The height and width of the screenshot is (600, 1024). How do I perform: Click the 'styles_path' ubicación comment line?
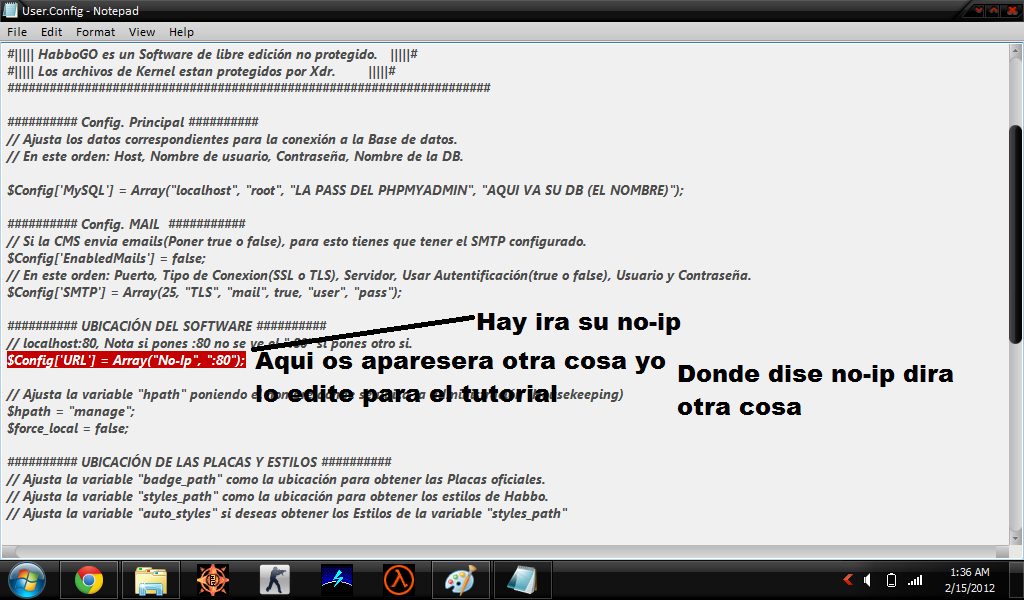coord(277,496)
